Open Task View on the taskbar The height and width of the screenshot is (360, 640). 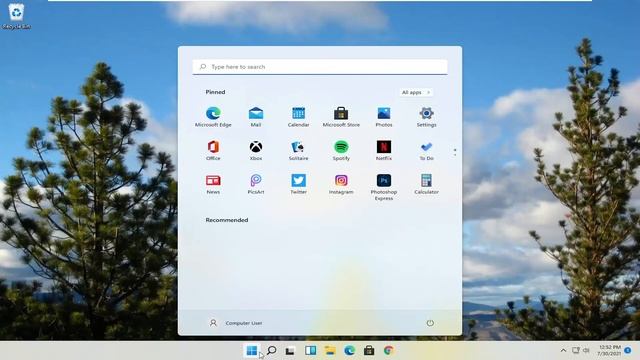pos(290,350)
